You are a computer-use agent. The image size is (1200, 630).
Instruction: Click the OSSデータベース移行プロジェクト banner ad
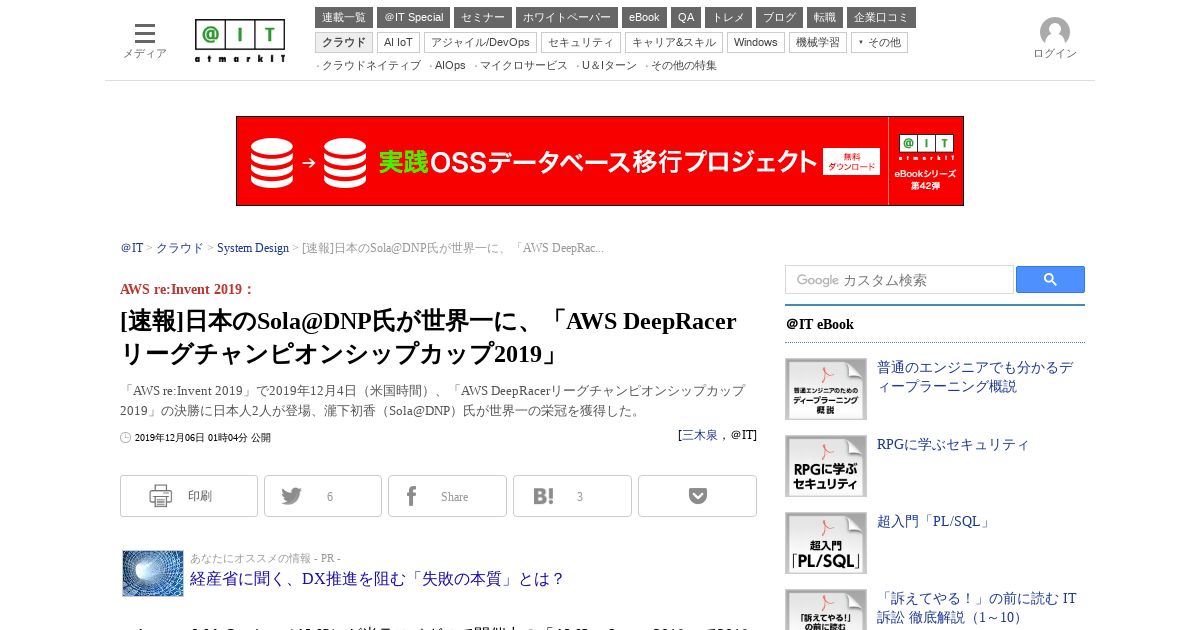point(600,161)
